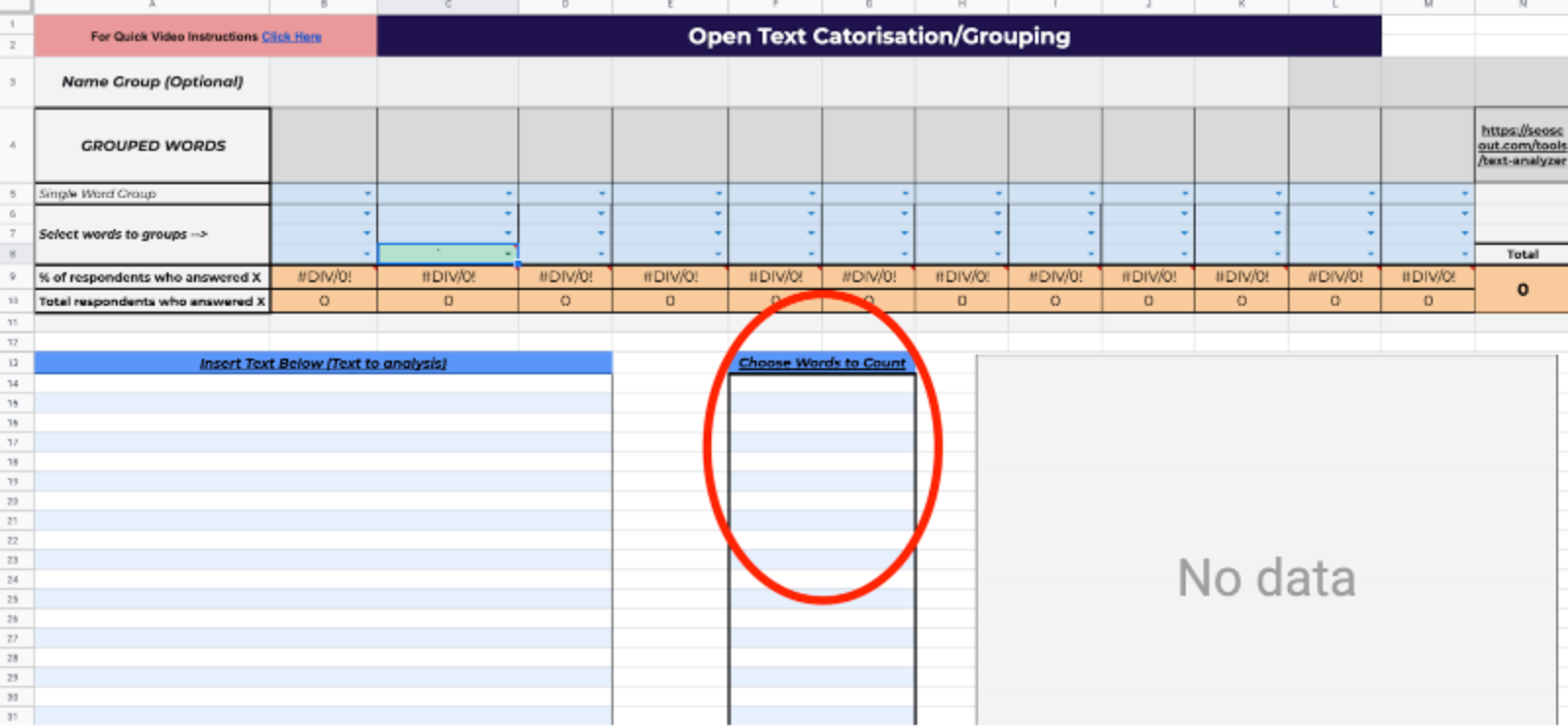The image size is (1568, 726).
Task: Open row 8 dropdown arrow in column G
Action: pyautogui.click(x=905, y=254)
